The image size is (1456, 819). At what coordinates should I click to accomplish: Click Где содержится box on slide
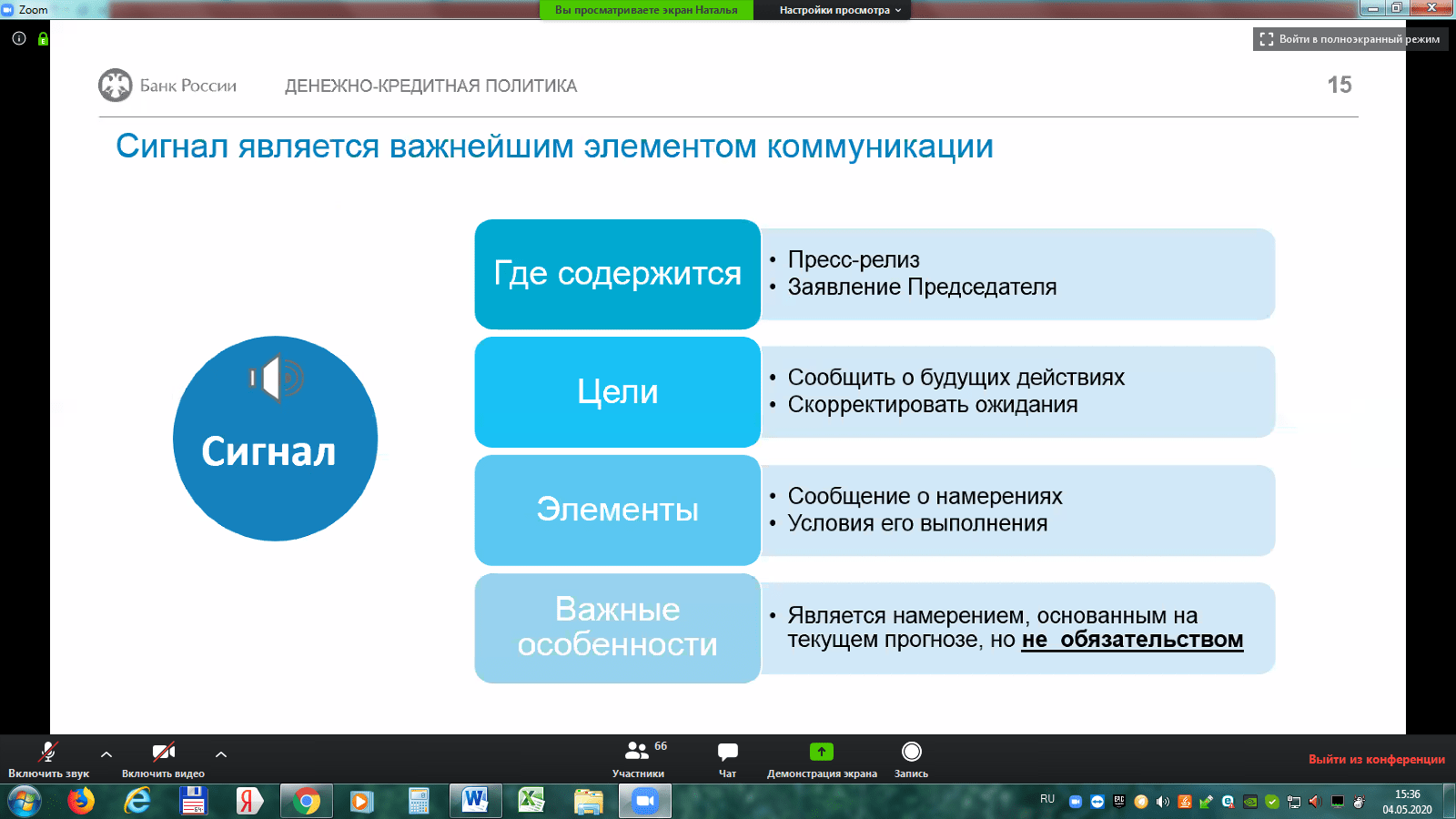(x=617, y=274)
